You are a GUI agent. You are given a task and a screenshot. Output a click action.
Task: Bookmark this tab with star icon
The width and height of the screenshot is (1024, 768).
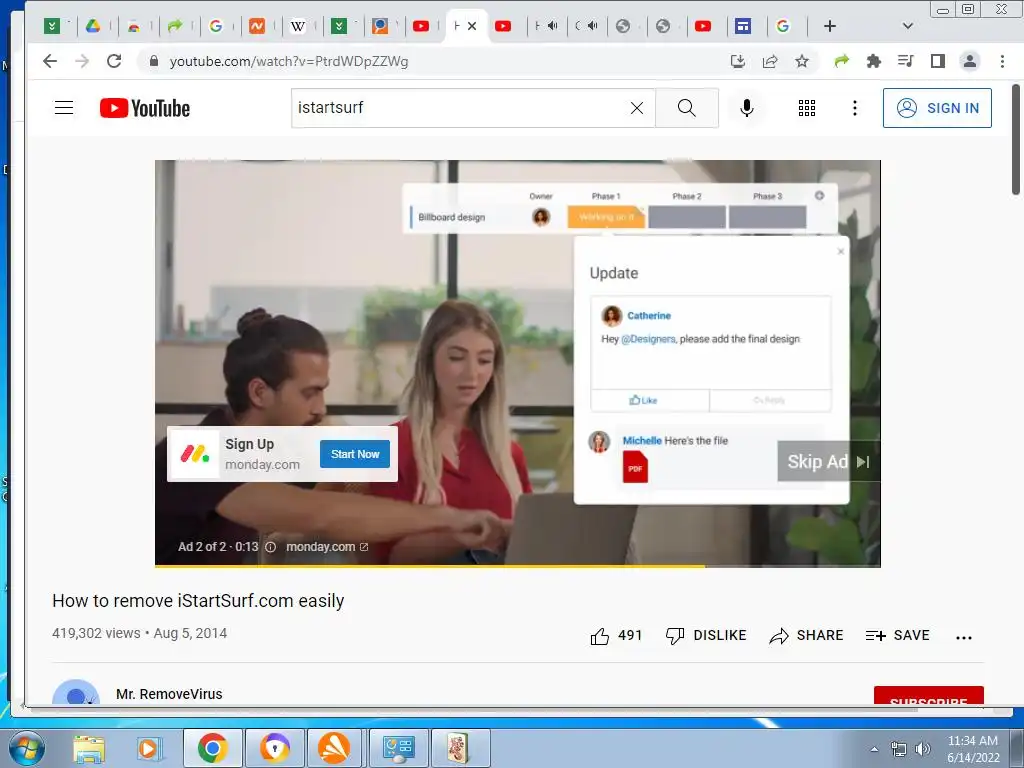[802, 61]
